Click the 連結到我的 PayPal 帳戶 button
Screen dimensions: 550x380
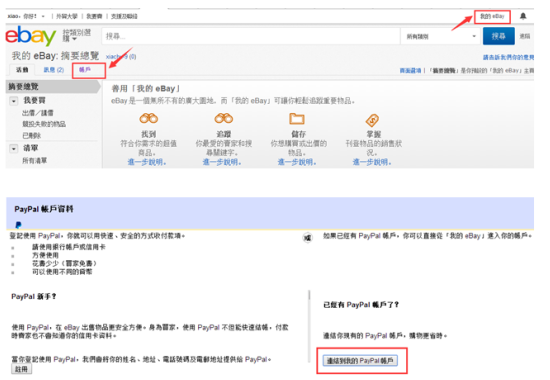pyautogui.click(x=360, y=361)
